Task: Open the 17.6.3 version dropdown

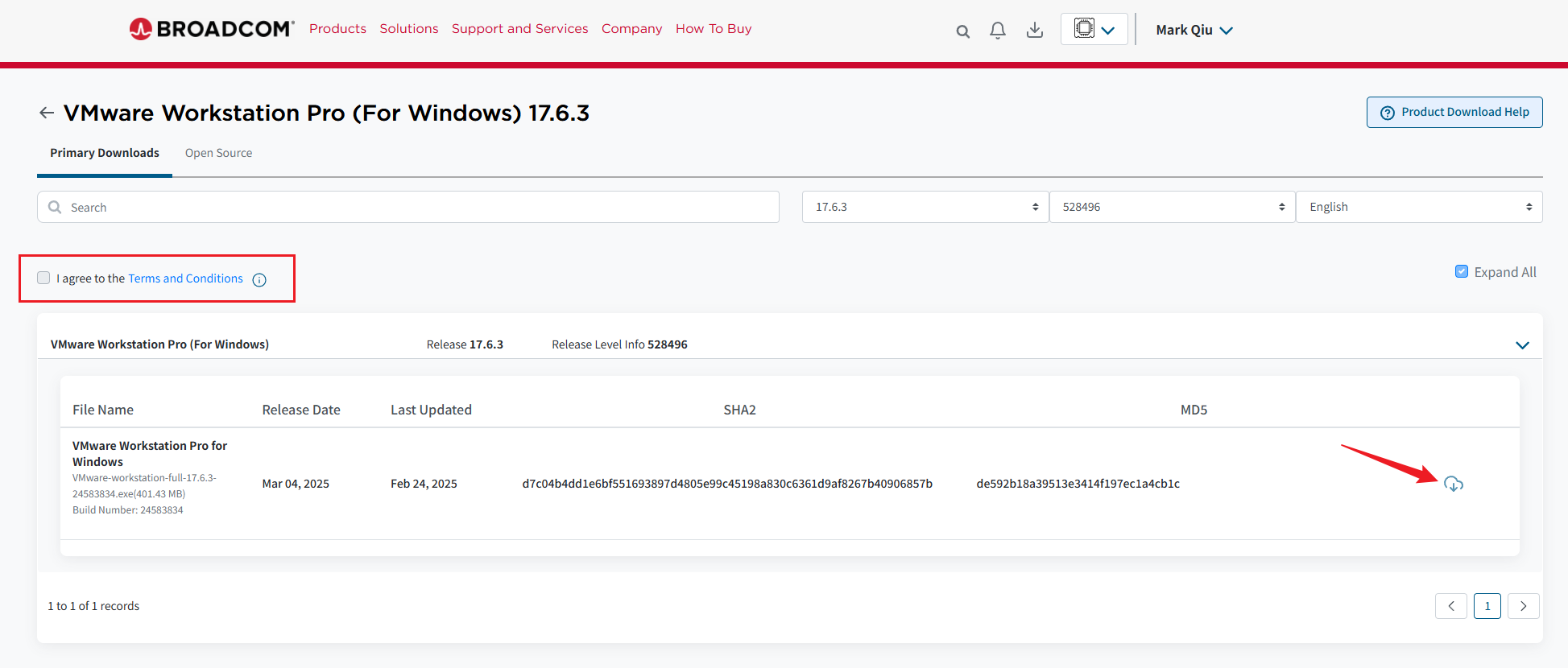Action: click(x=925, y=207)
